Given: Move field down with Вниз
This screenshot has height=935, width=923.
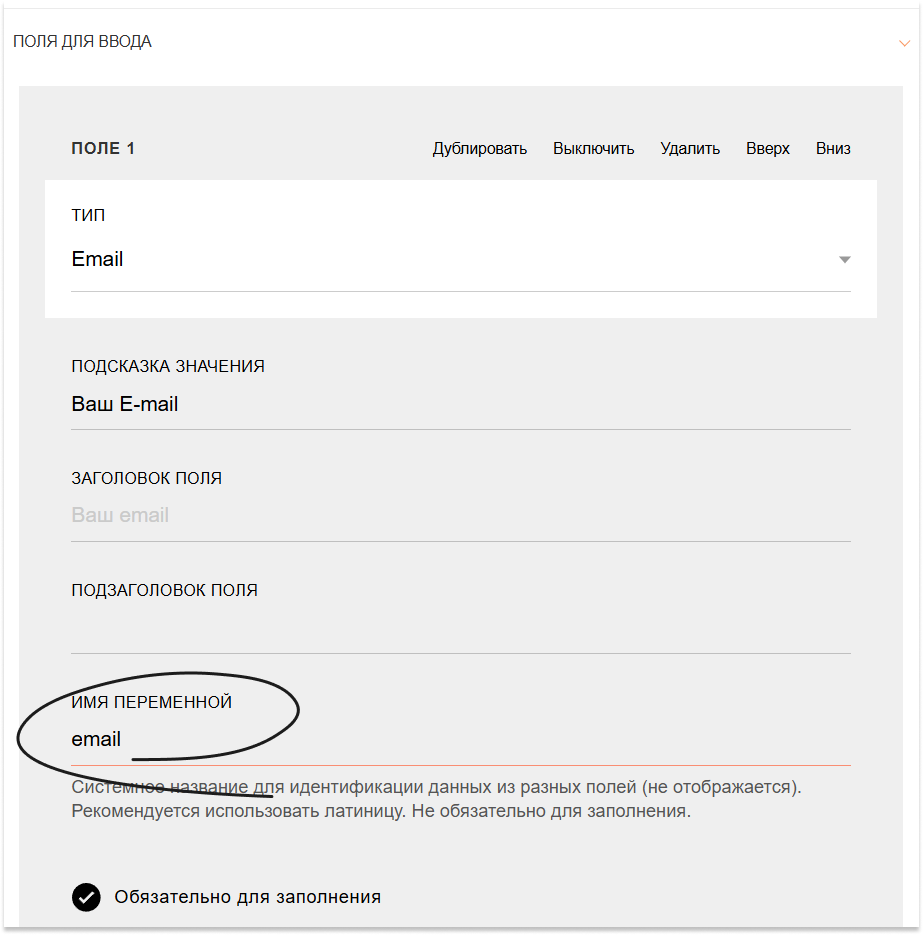Looking at the screenshot, I should click(x=833, y=148).
